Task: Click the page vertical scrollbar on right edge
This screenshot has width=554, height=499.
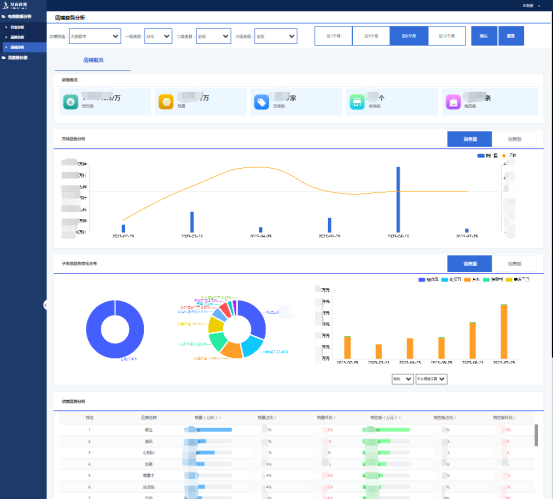Action: 553,184
